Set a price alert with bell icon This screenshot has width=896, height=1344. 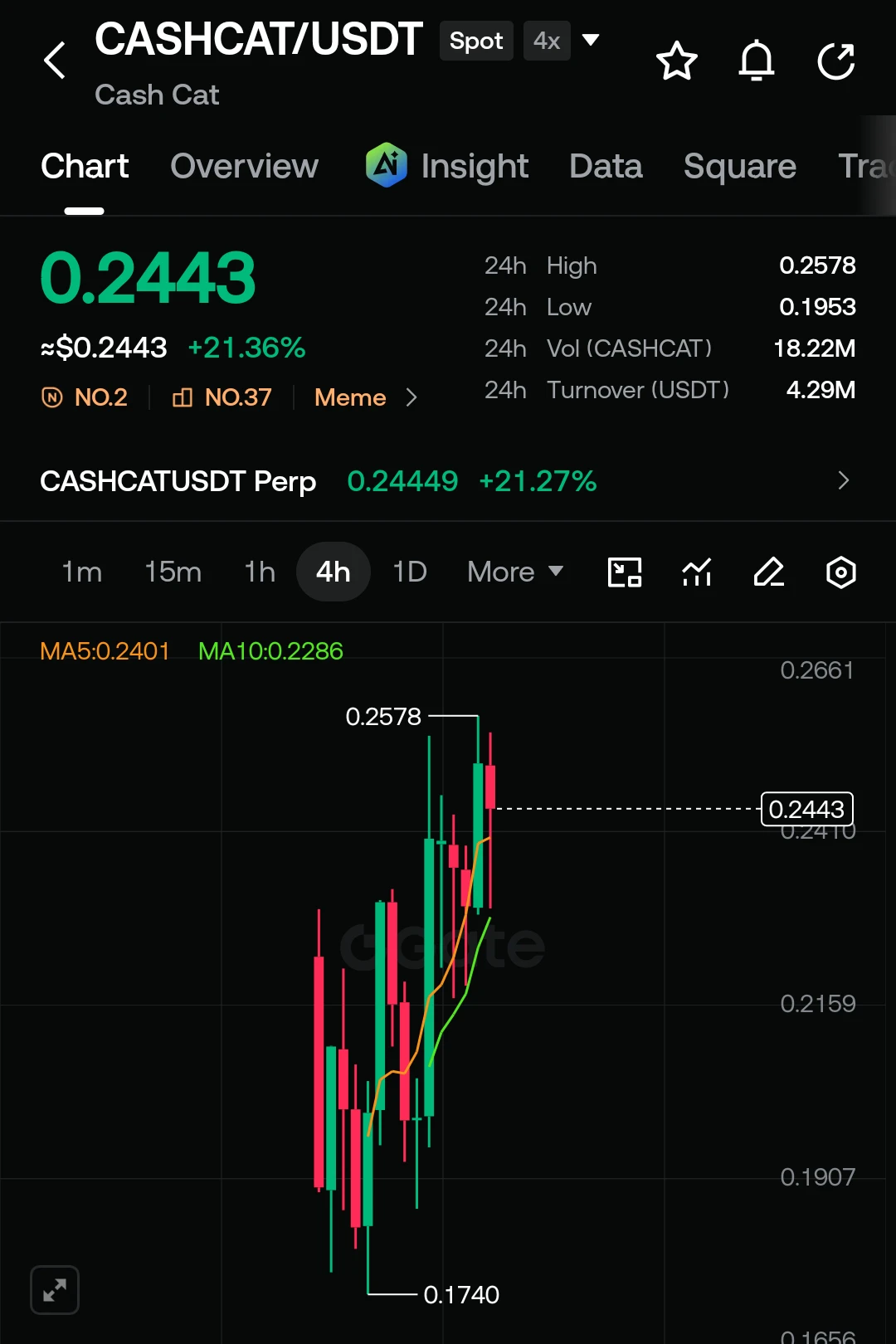(x=757, y=61)
